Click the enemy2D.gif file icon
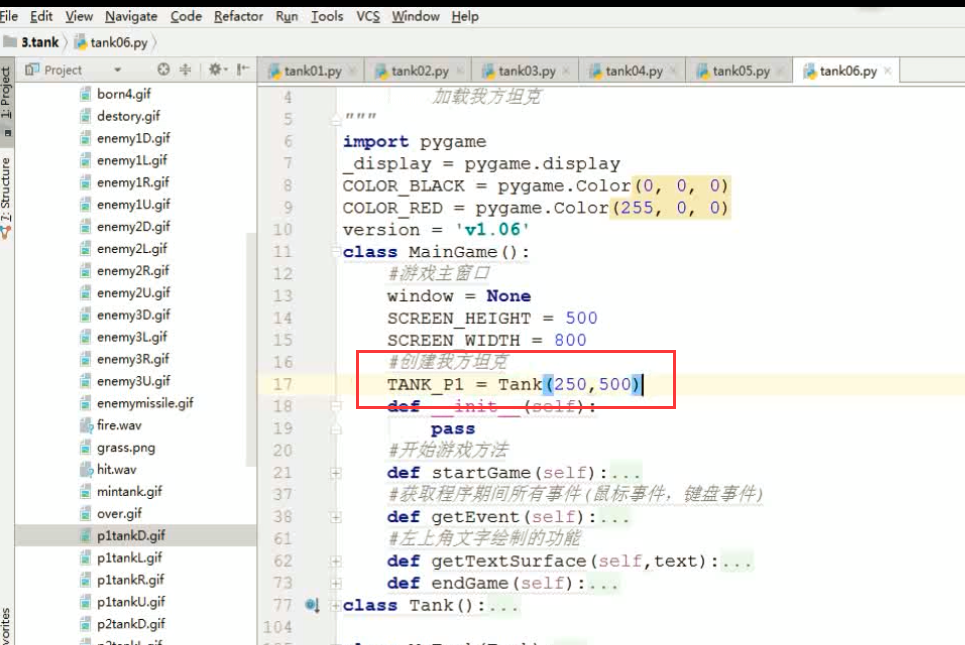This screenshot has height=645, width=965. click(86, 226)
